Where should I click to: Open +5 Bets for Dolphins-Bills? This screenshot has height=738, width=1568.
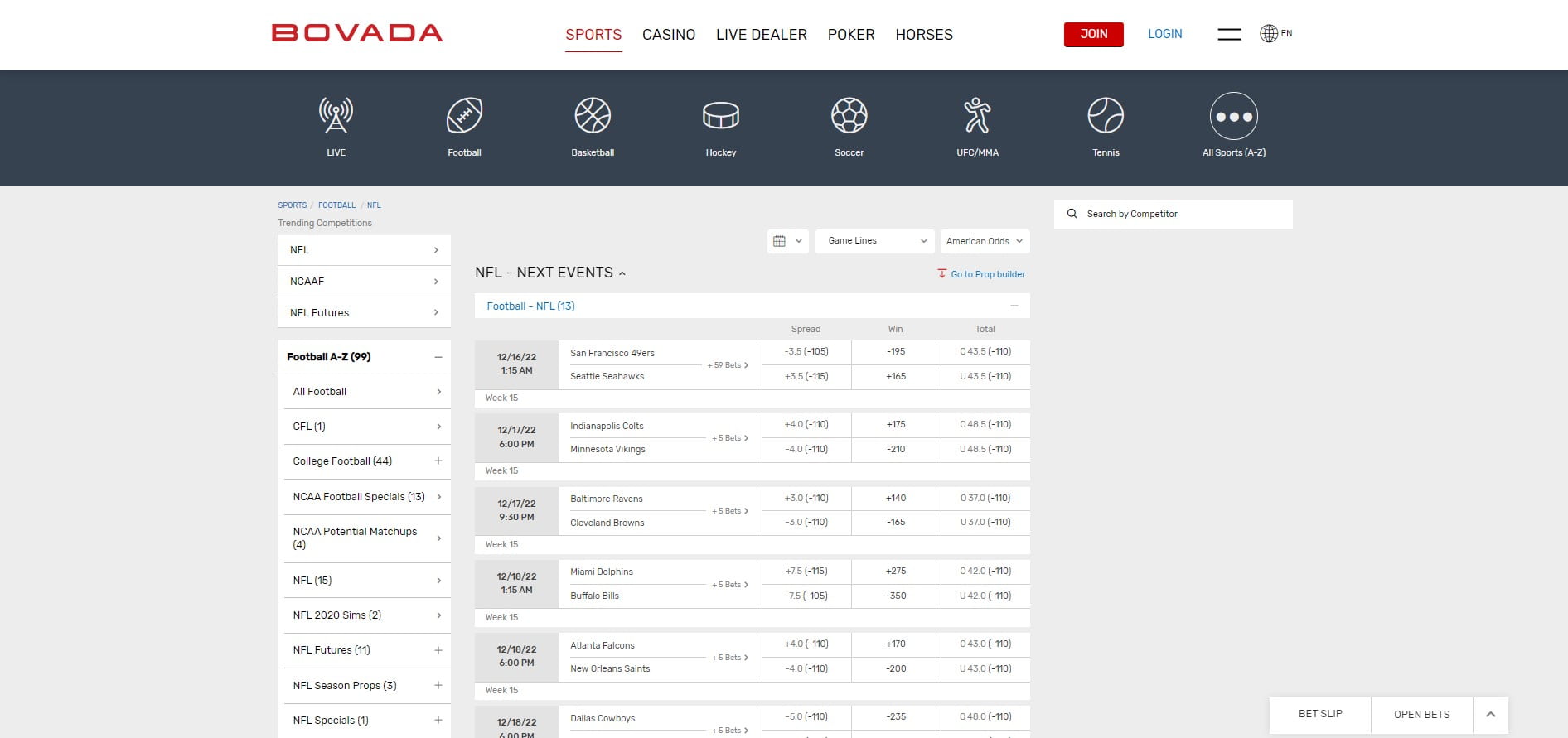pos(730,585)
